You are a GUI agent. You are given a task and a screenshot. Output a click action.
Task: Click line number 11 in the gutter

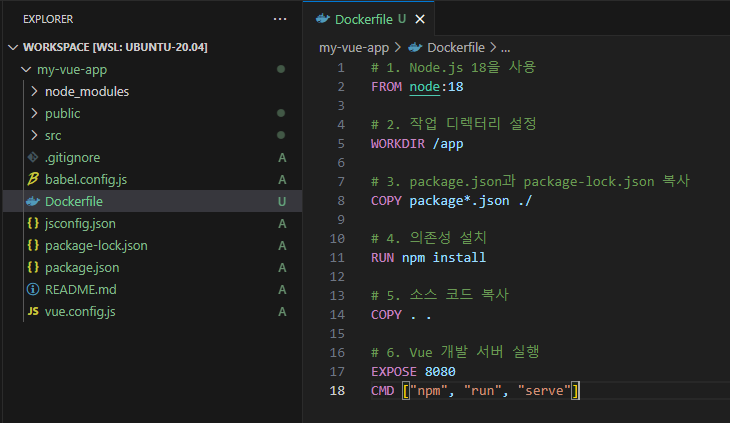(340, 257)
